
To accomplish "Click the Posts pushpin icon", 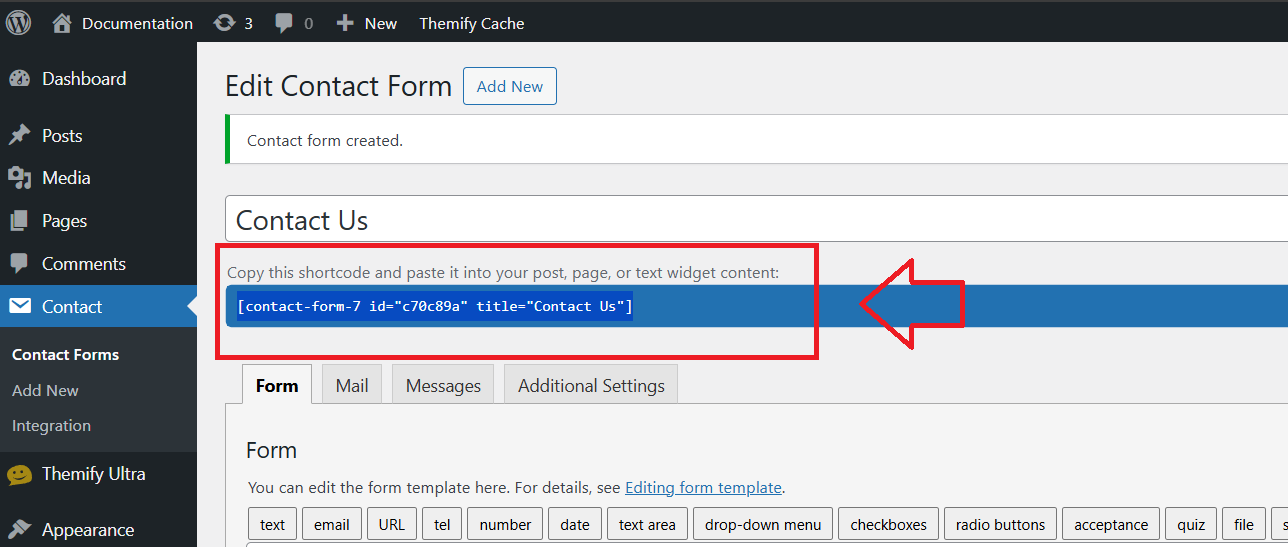I will click(19, 136).
